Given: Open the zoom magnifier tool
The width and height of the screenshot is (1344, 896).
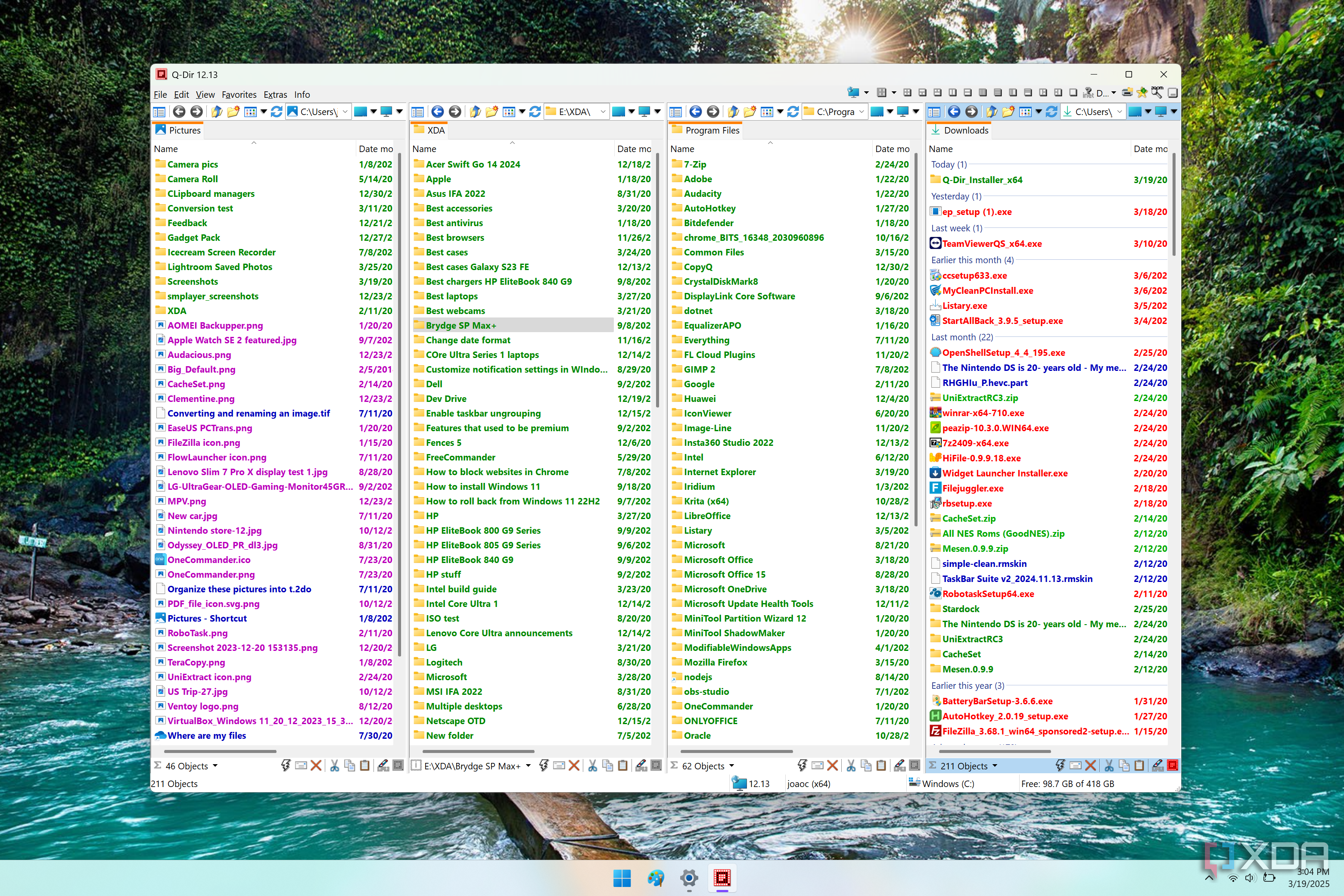Looking at the screenshot, I should tap(1157, 93).
